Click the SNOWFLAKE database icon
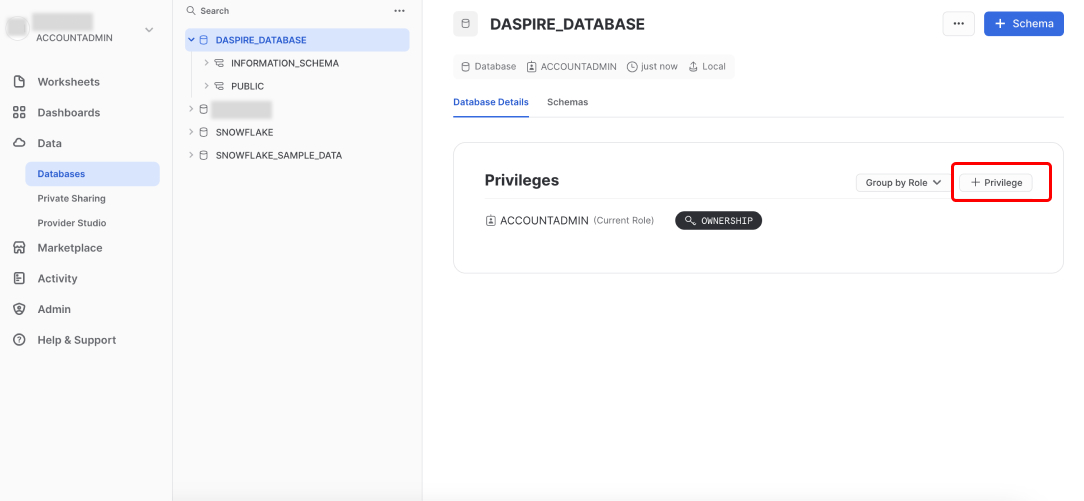 click(x=203, y=132)
